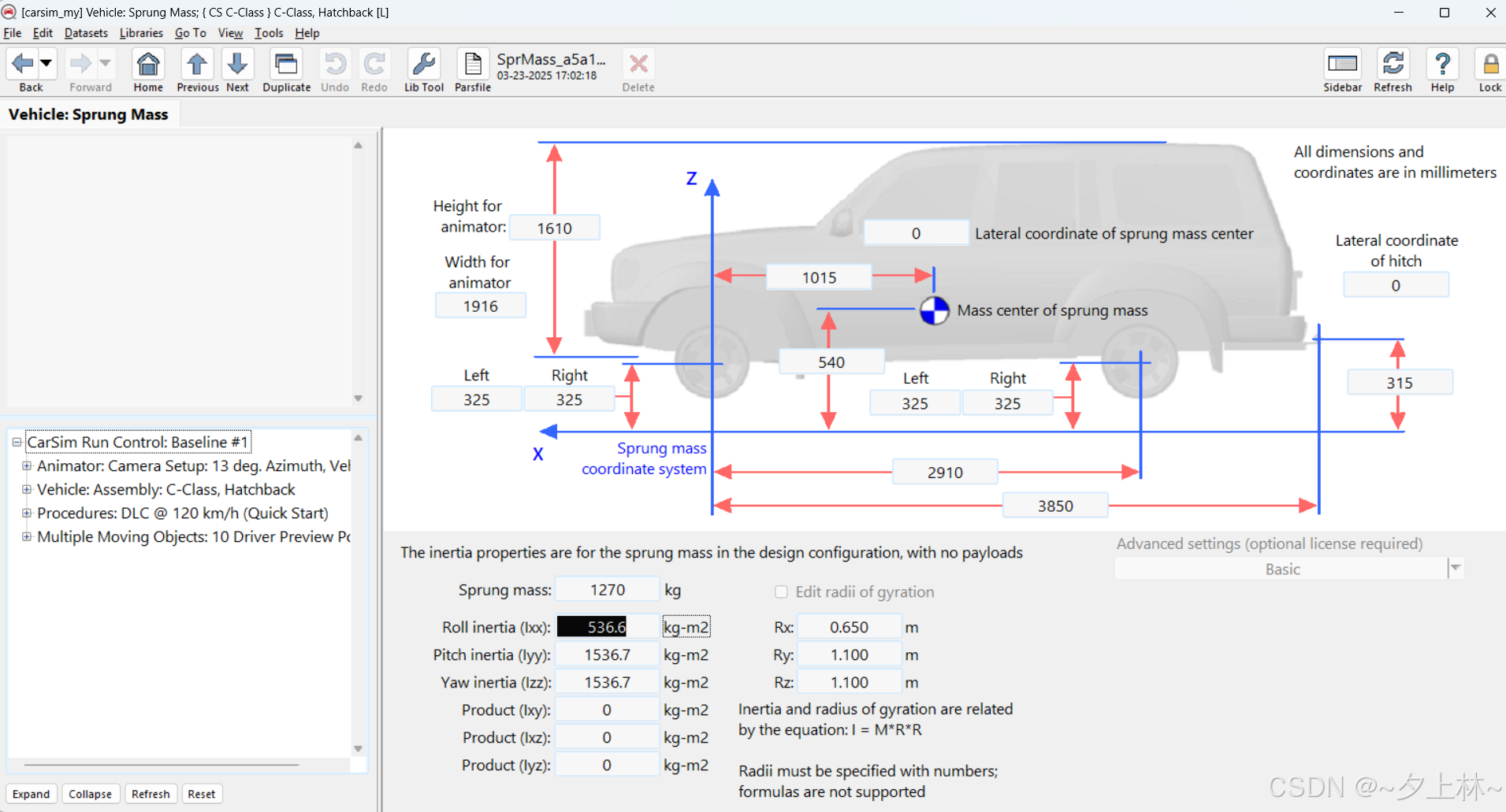1506x812 pixels.
Task: Click the Forward arrow toolbar icon
Action: 81,63
